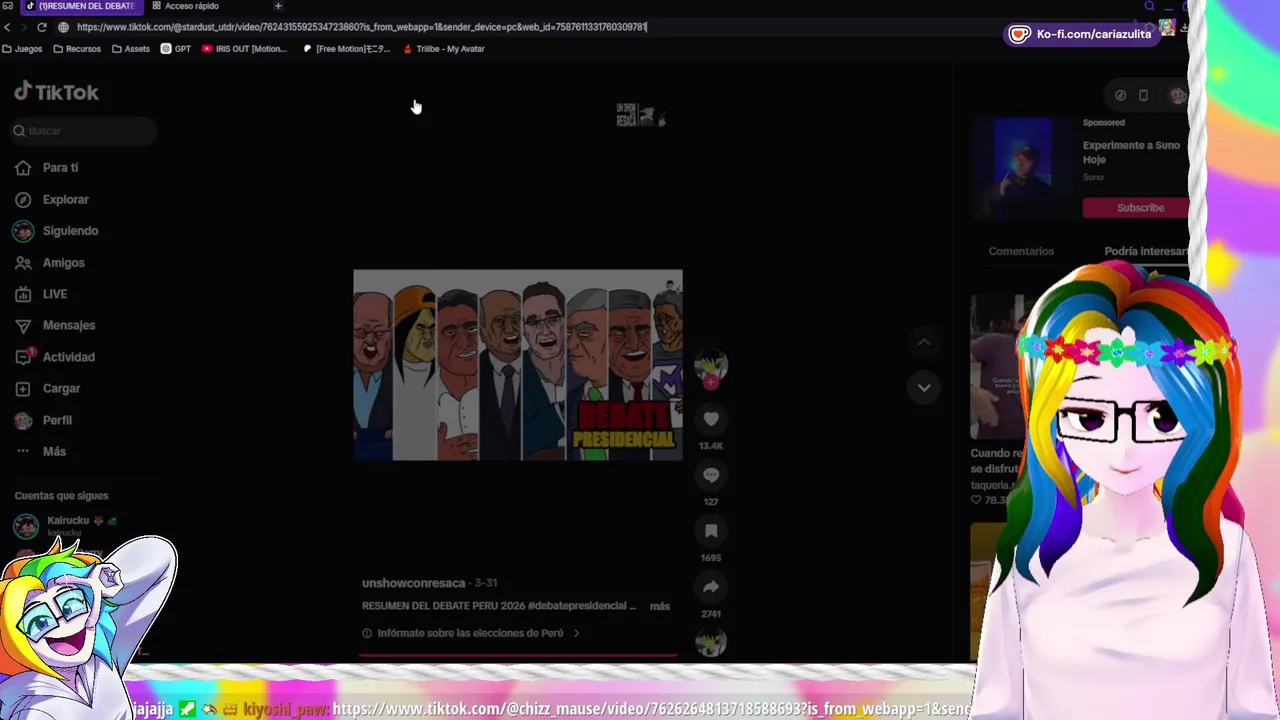Open the GPT bookmark
1280x720 pixels.
click(x=176, y=49)
